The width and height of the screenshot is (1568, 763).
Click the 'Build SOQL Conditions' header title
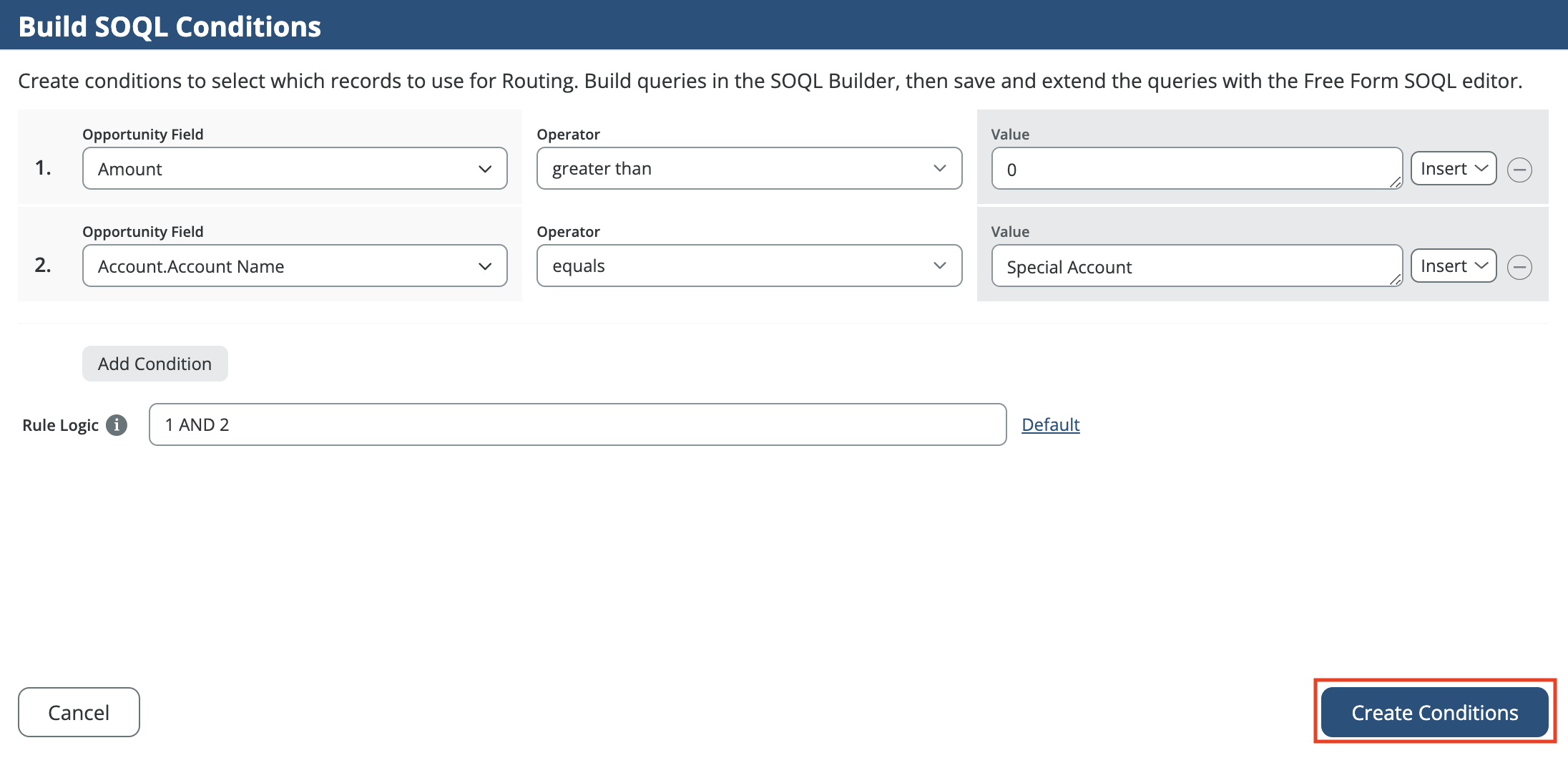pos(170,26)
